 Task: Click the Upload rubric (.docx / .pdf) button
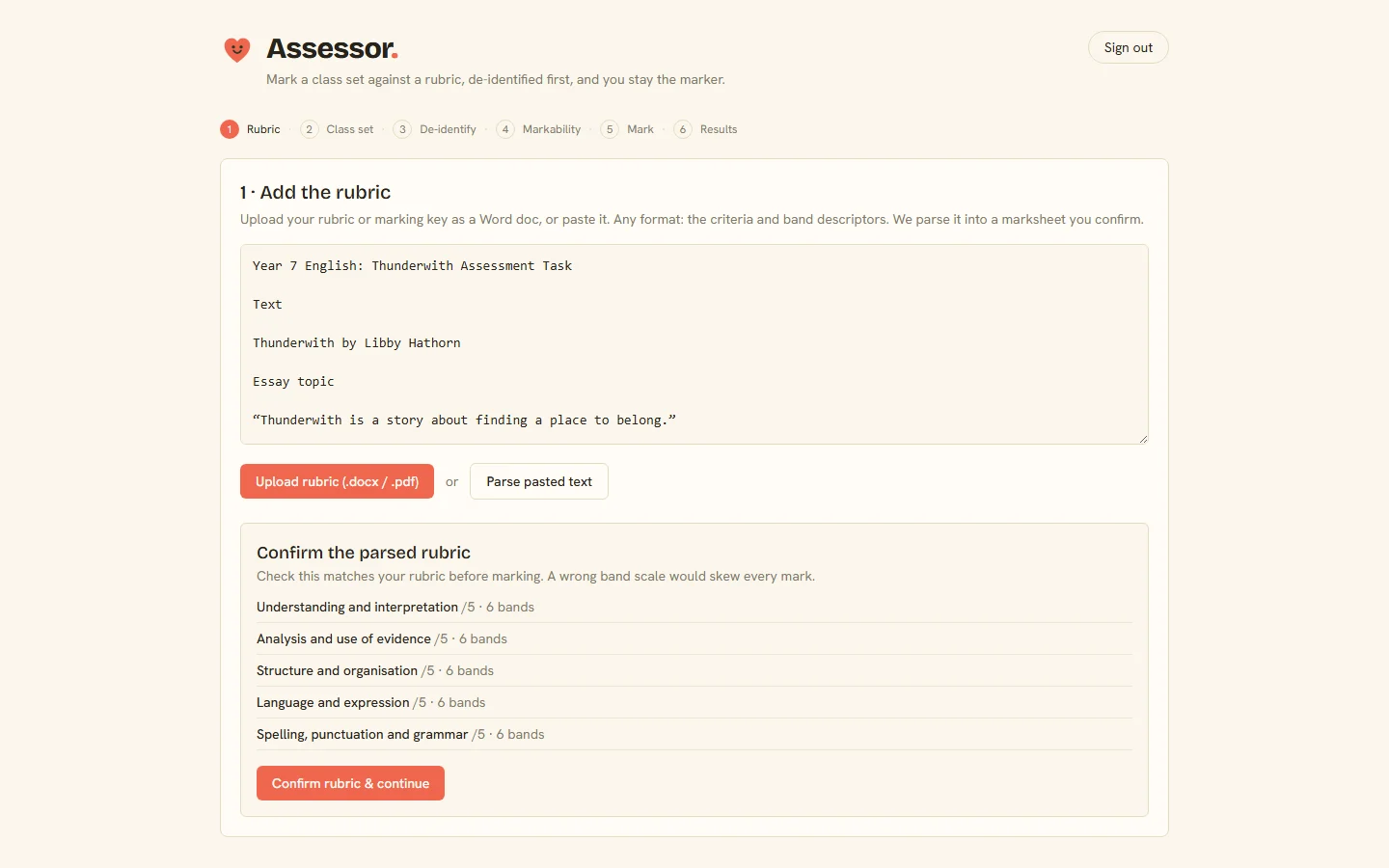(337, 481)
